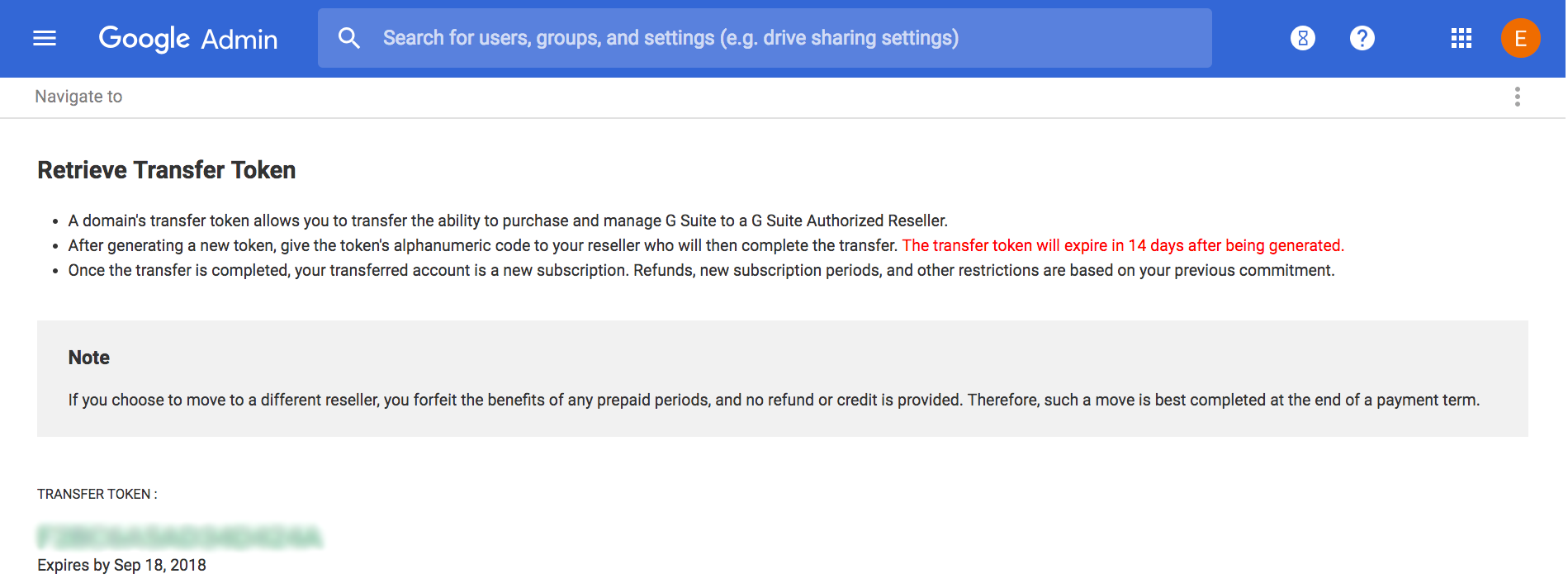Click the Expires by Sep 18, 2018 text
The width and height of the screenshot is (1568, 588).
[x=121, y=566]
